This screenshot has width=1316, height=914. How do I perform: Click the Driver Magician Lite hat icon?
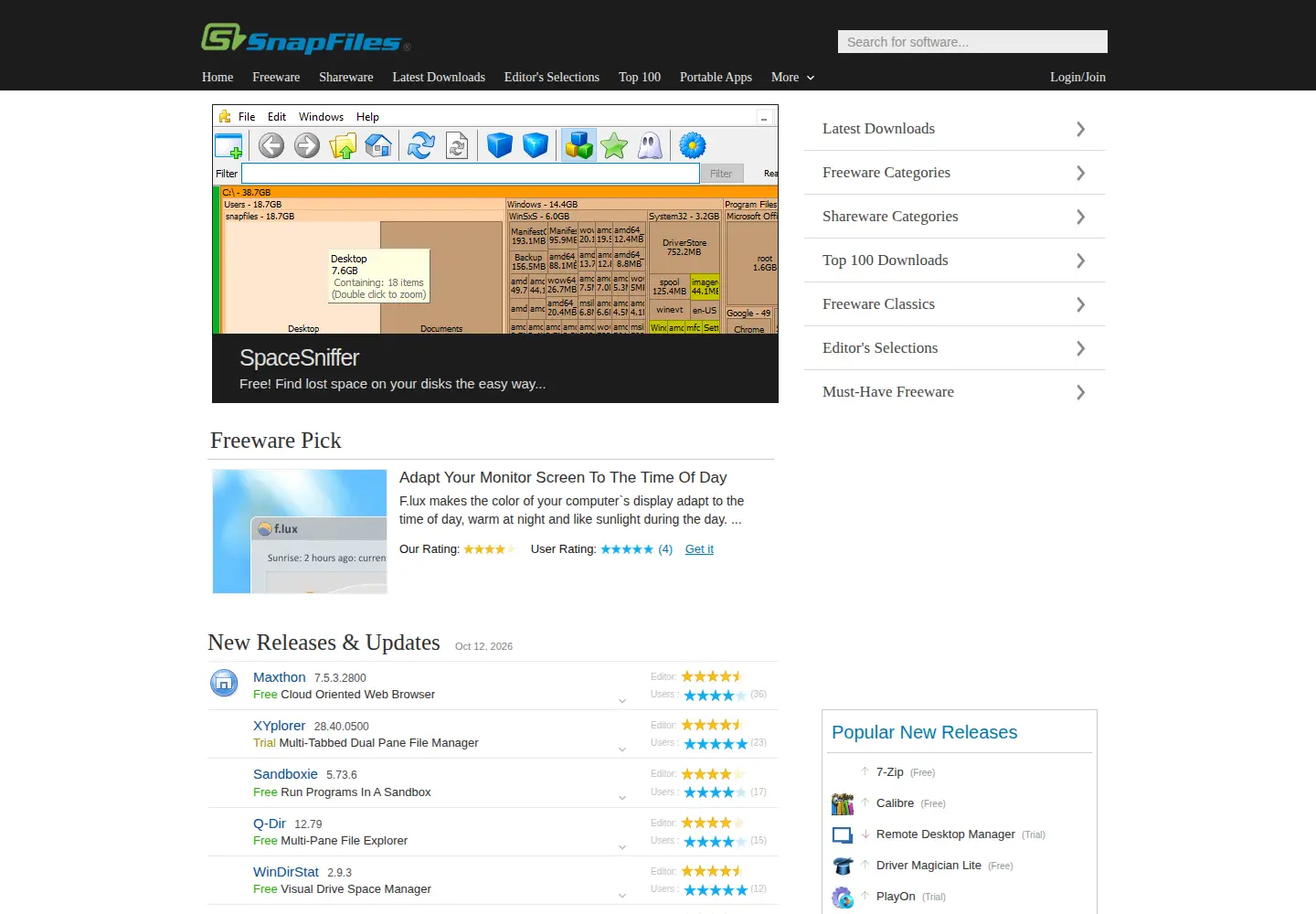click(x=843, y=866)
